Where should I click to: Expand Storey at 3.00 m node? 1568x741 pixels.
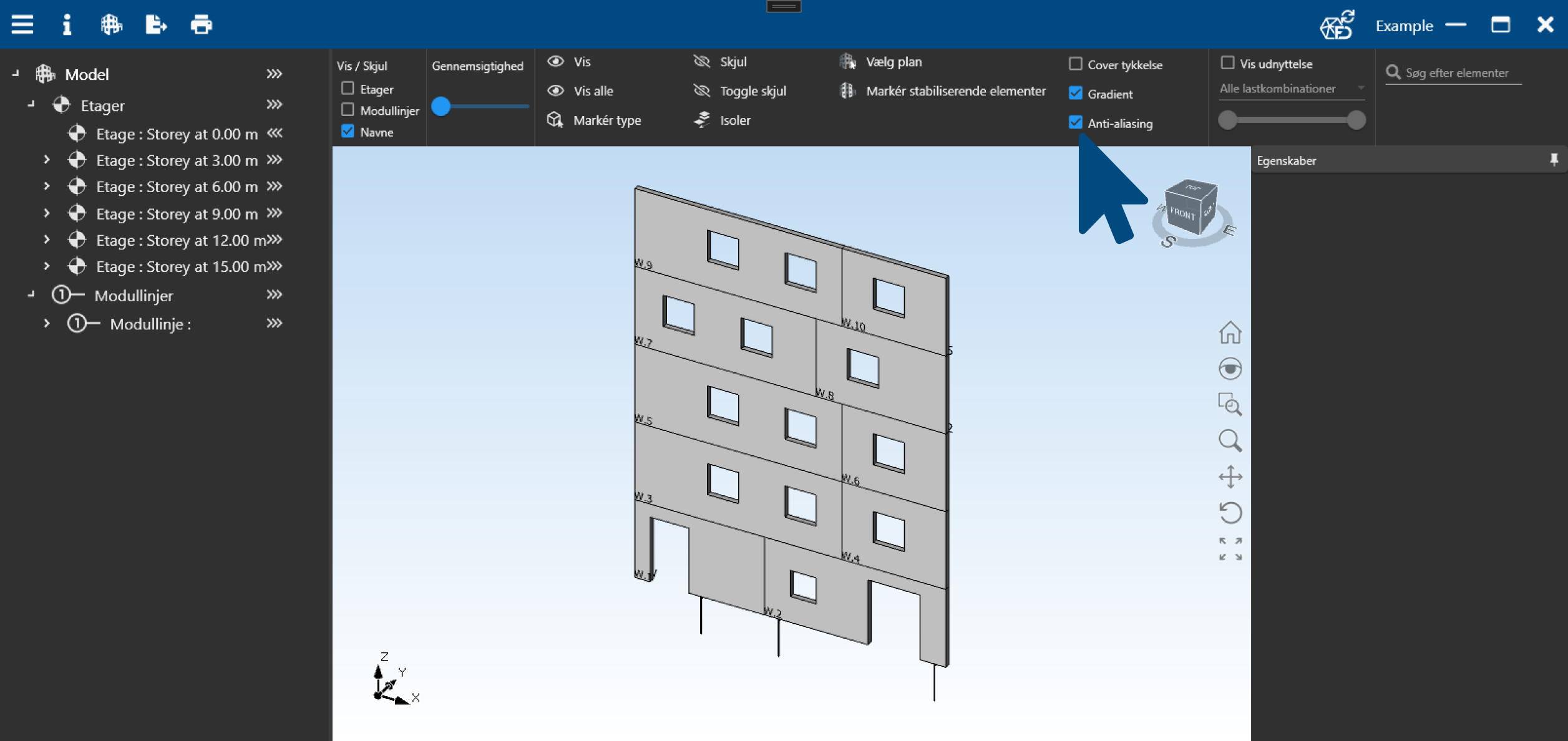coord(47,160)
